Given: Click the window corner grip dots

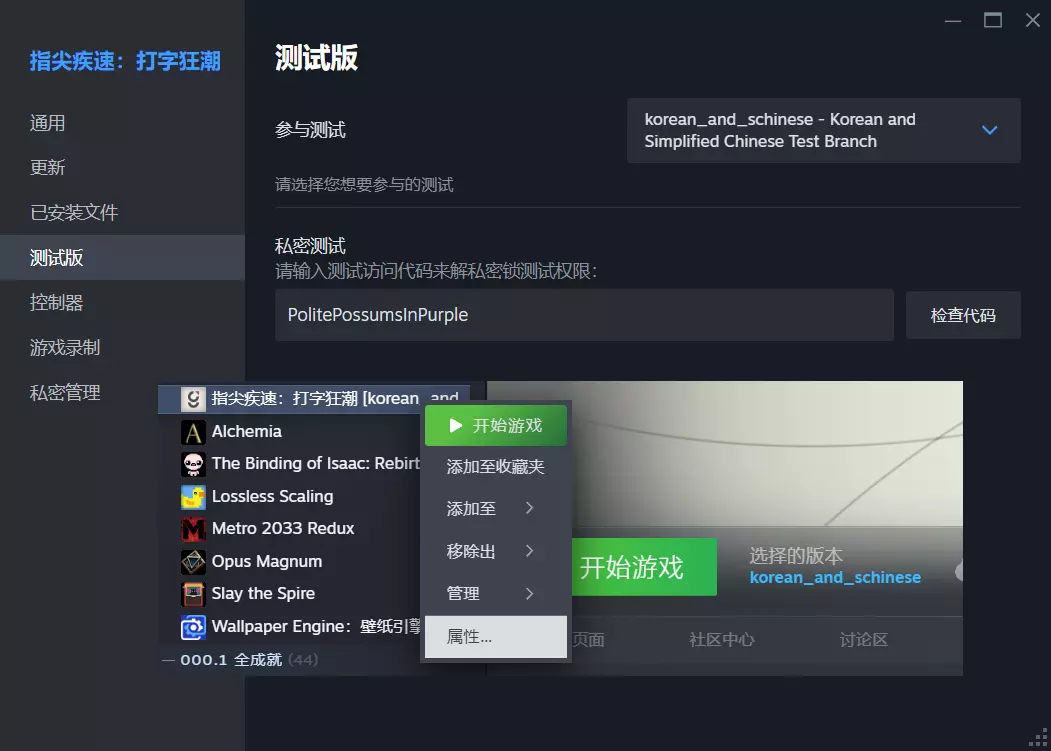Looking at the screenshot, I should 1038,737.
